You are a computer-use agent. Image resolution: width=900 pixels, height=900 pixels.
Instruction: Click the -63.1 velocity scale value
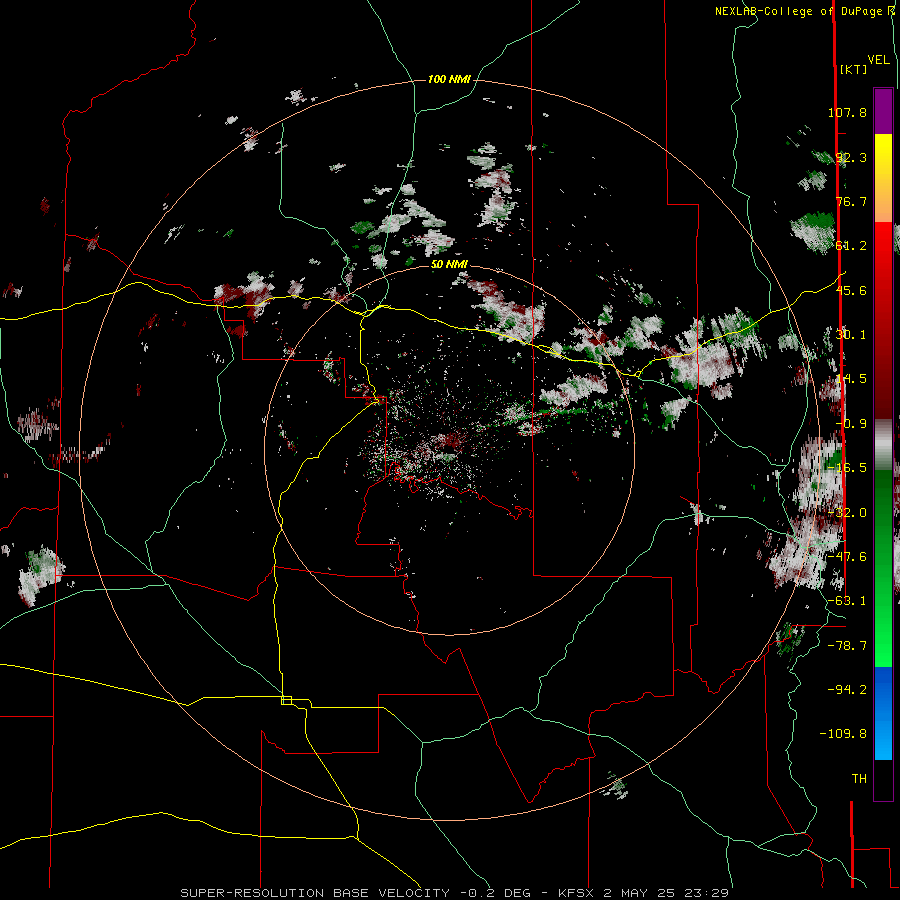847,601
